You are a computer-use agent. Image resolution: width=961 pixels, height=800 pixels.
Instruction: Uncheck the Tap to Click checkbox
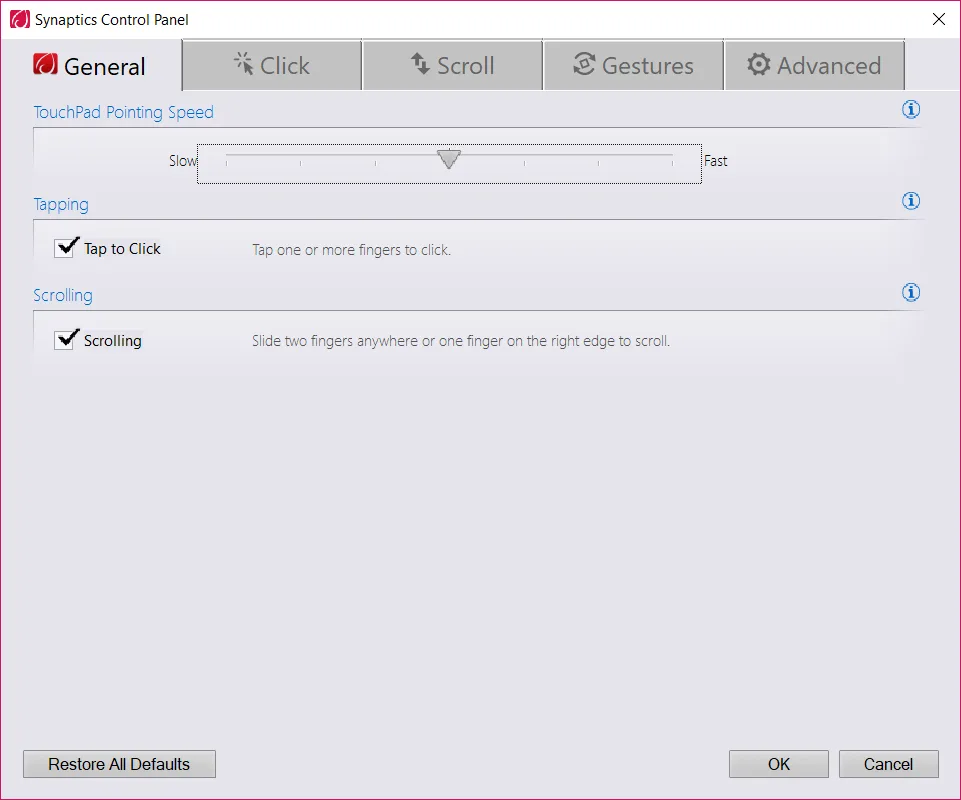tap(64, 248)
